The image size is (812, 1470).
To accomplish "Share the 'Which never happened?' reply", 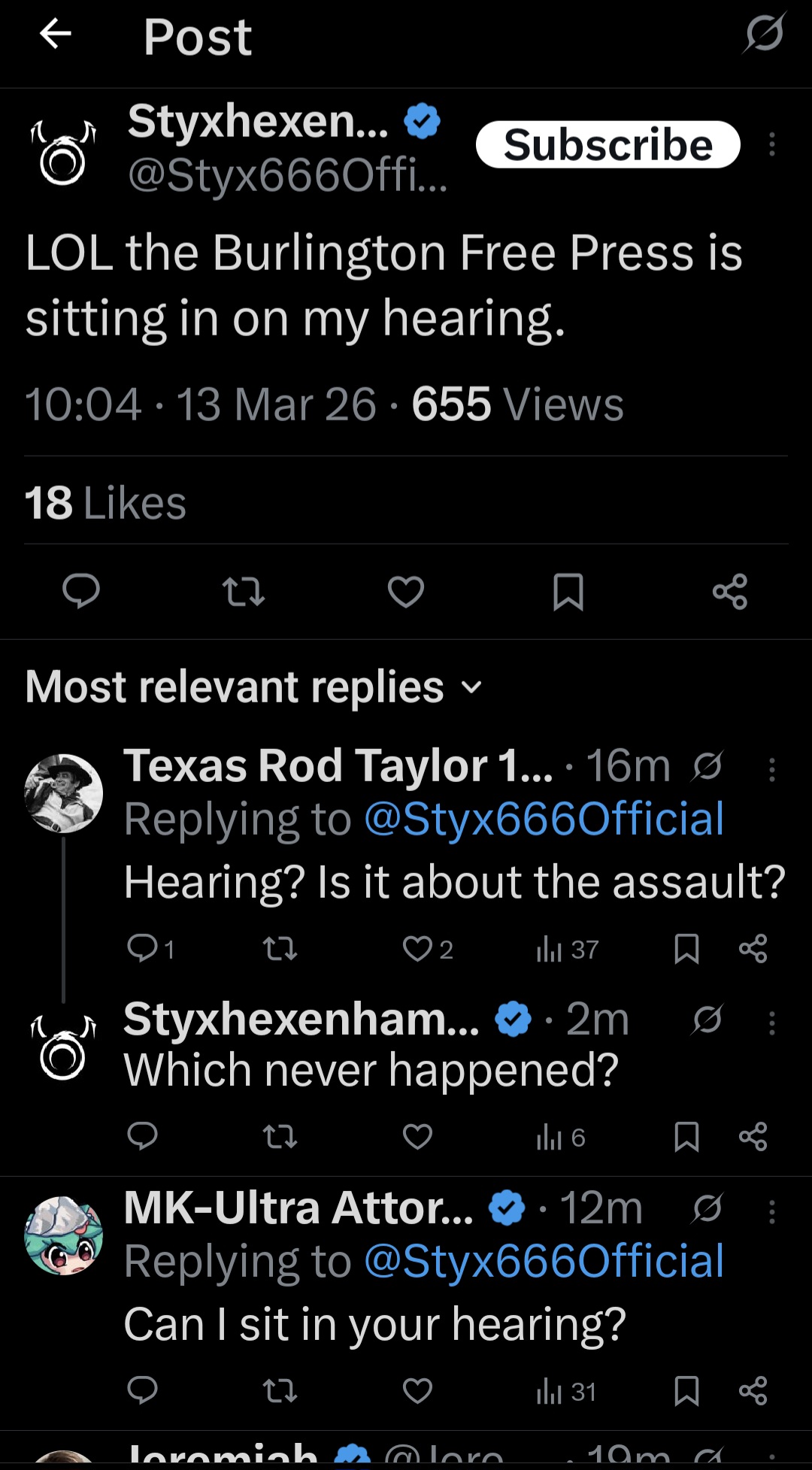I will point(753,1136).
